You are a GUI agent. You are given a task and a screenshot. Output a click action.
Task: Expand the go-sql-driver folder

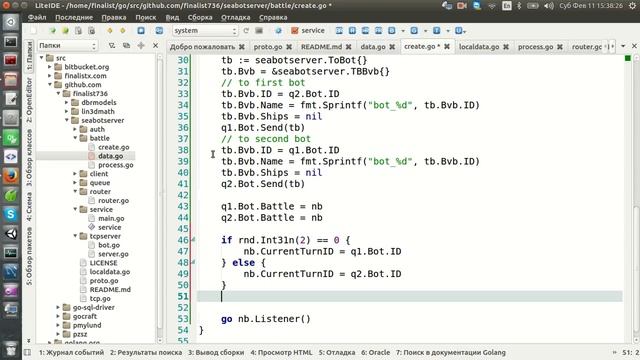tap(58, 307)
